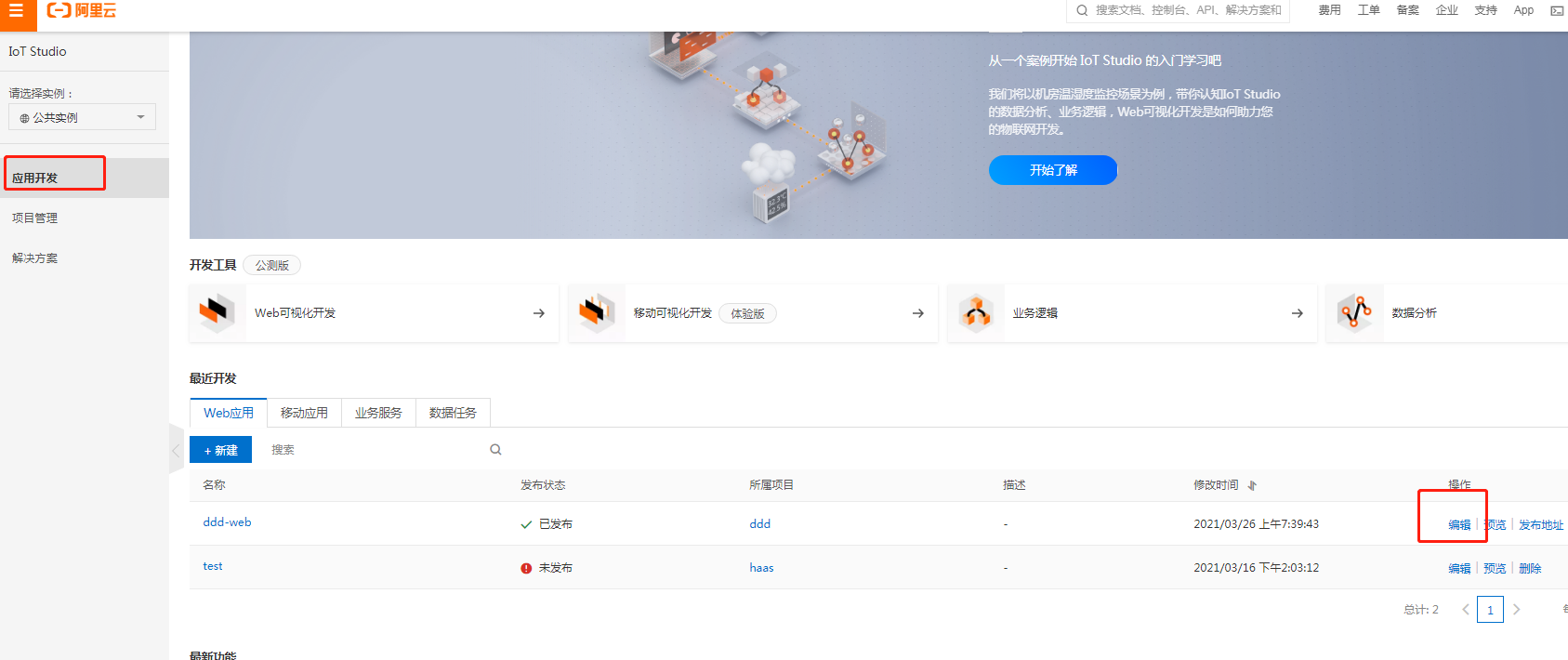
Task: Click the Alibaba Cloud logo
Action: (82, 10)
